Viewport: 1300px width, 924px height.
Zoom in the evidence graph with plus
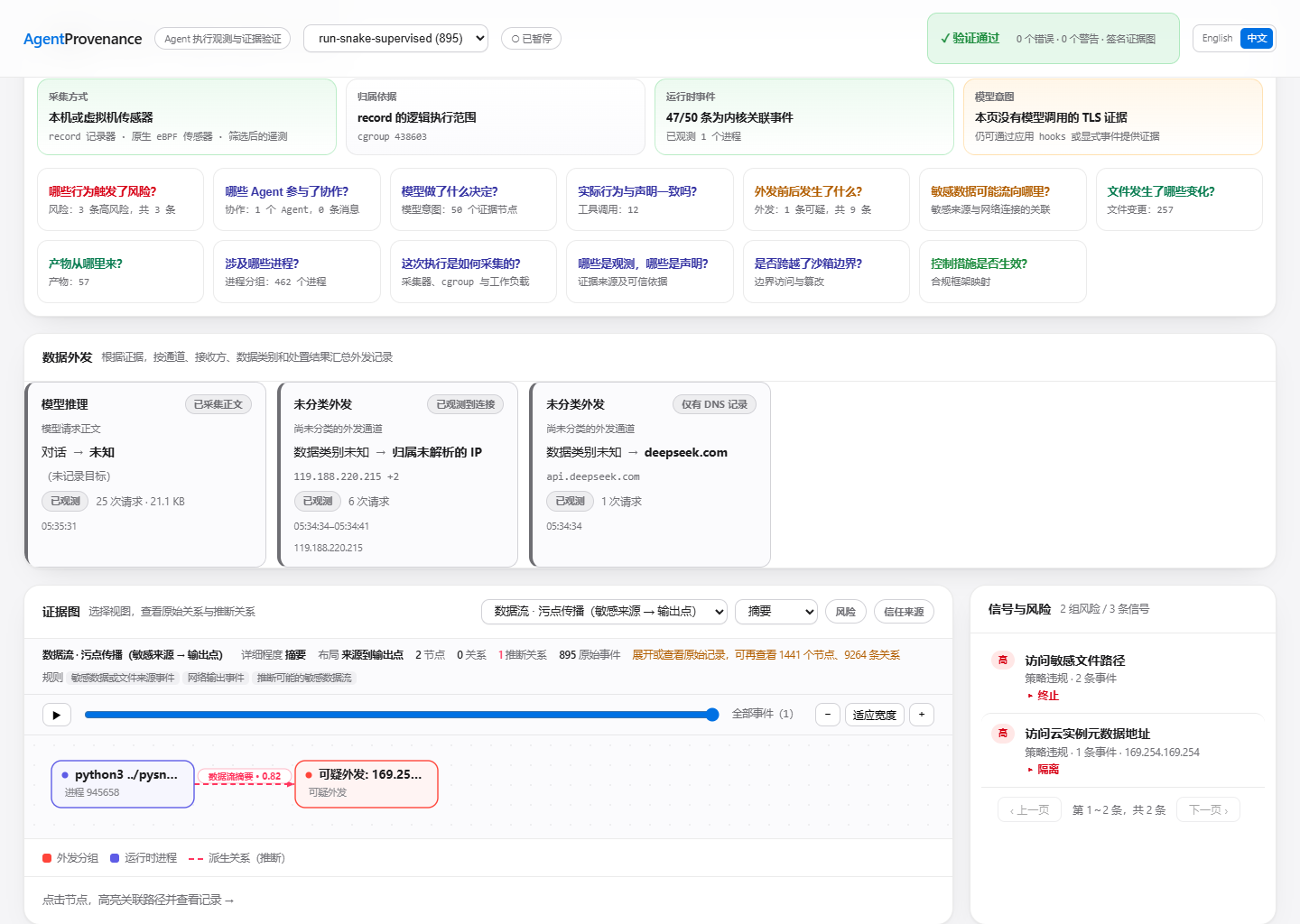click(x=922, y=715)
